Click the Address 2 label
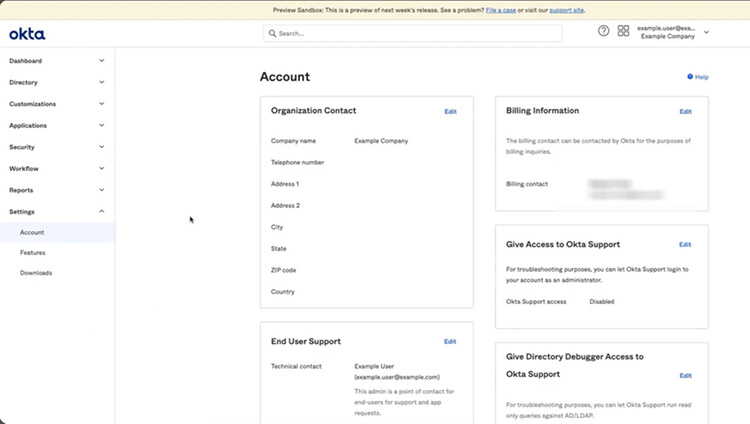750x424 pixels. click(x=285, y=205)
